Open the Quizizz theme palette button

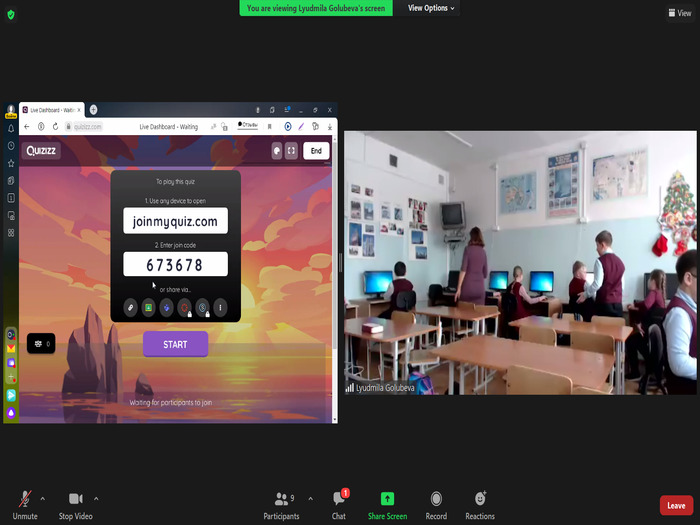tap(277, 151)
